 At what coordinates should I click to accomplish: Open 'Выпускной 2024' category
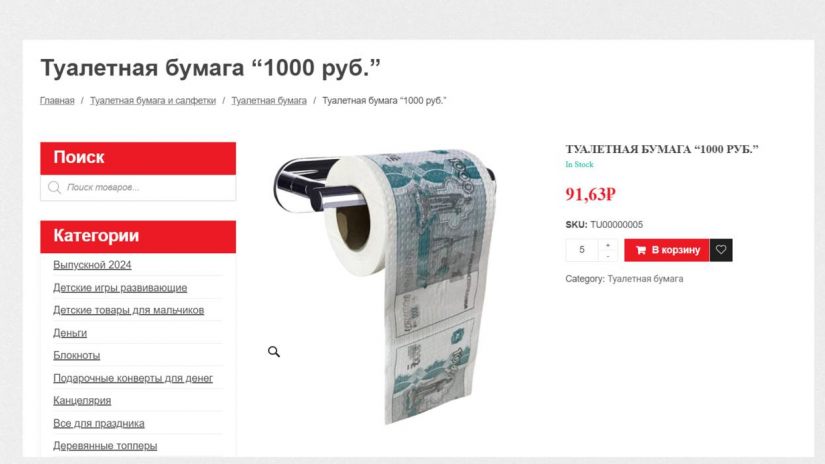92,265
